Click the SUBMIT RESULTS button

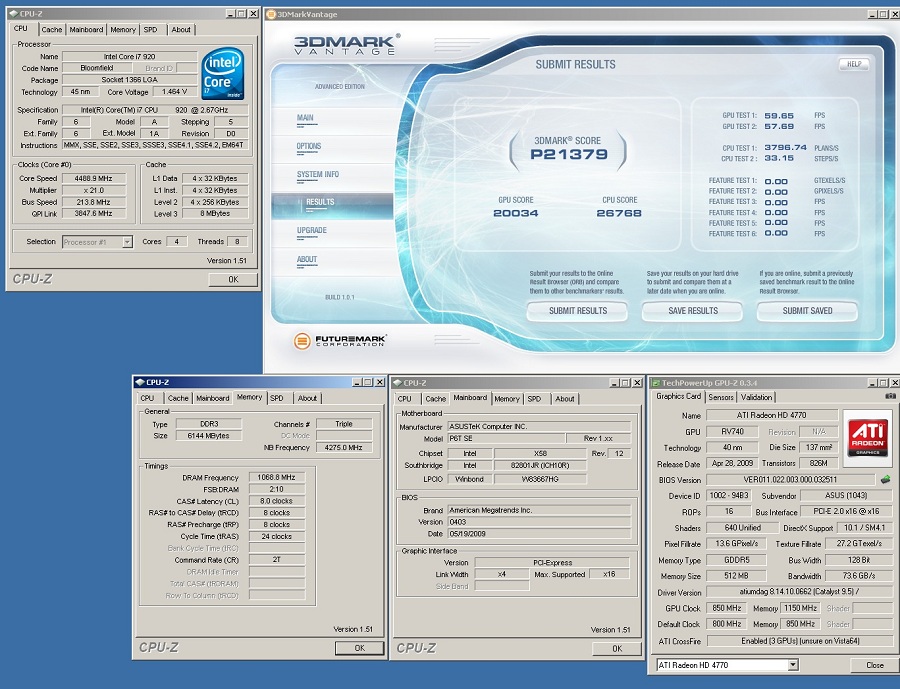(577, 311)
